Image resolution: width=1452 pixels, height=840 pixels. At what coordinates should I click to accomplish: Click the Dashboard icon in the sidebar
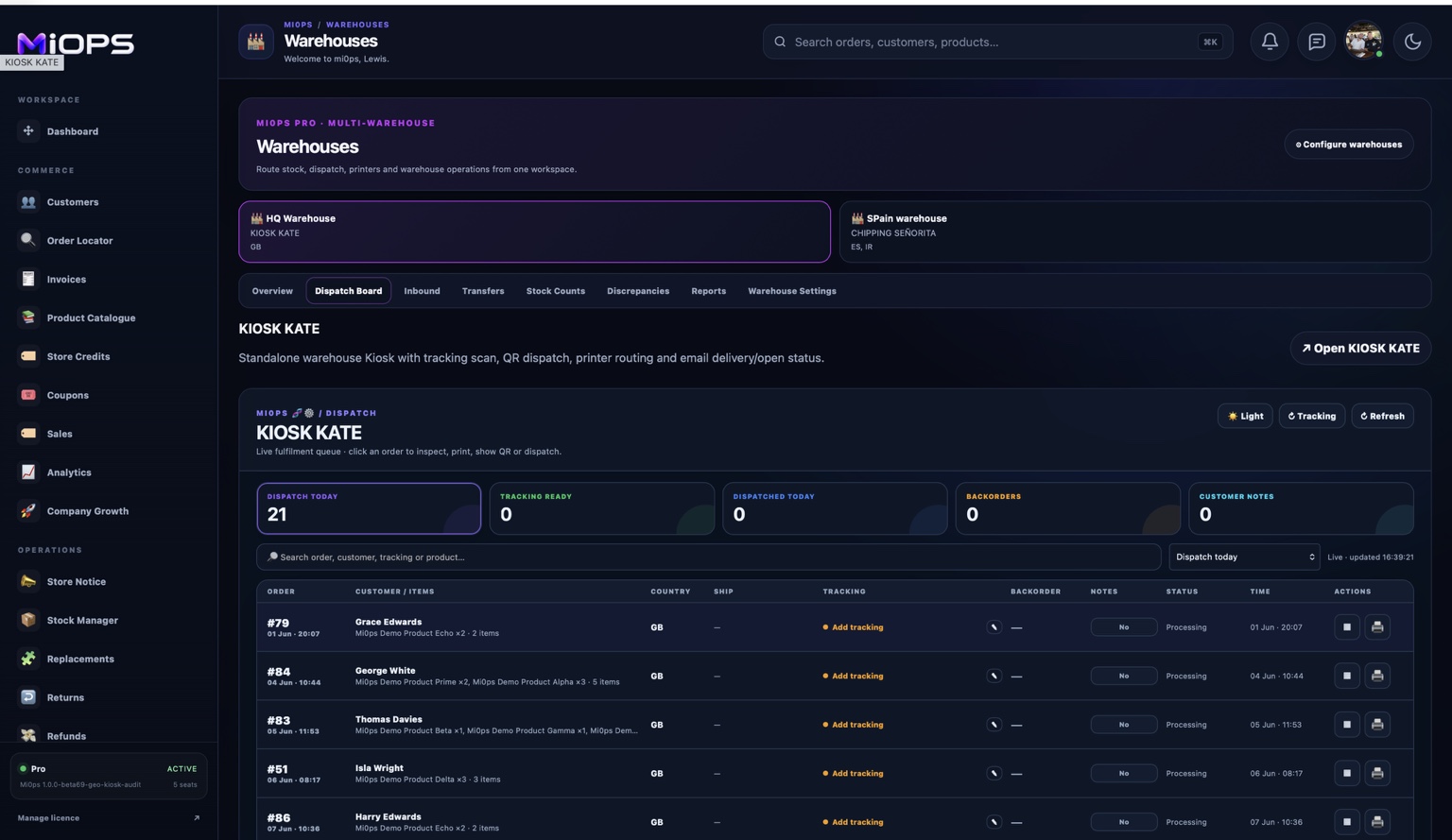coord(28,131)
